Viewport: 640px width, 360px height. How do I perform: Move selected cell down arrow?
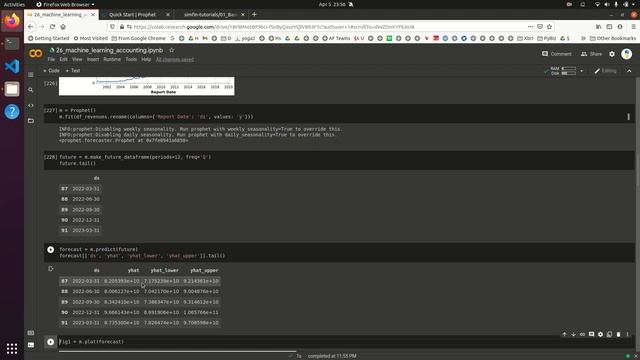573,334
